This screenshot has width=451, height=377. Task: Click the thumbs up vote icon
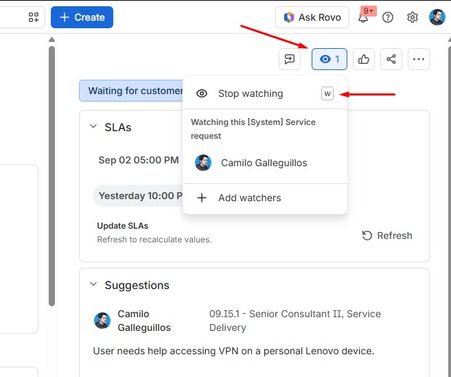click(364, 59)
